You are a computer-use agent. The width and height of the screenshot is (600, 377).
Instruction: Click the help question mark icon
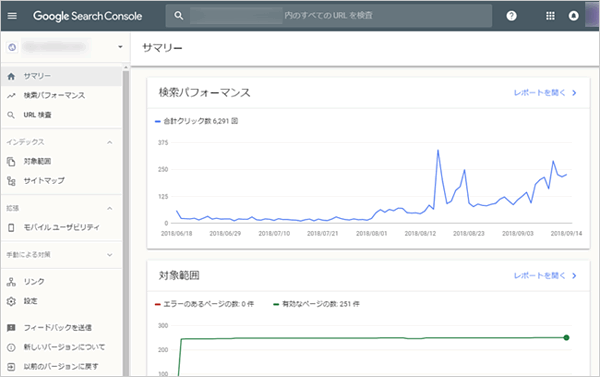(x=511, y=16)
